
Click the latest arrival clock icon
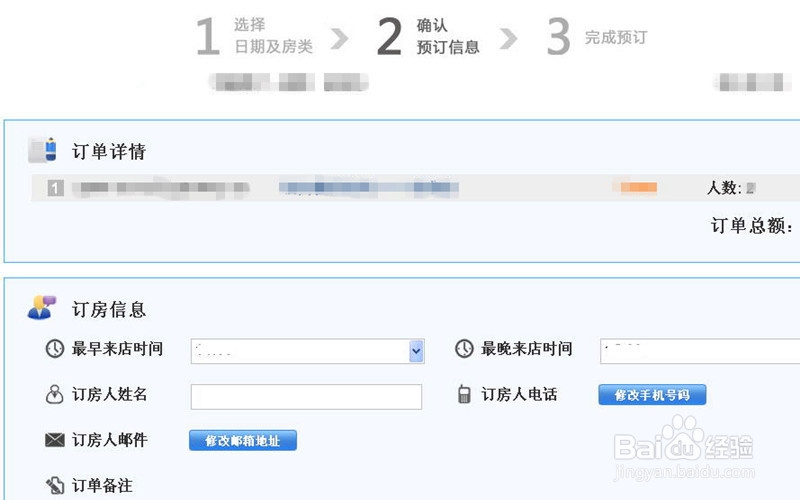click(x=464, y=349)
